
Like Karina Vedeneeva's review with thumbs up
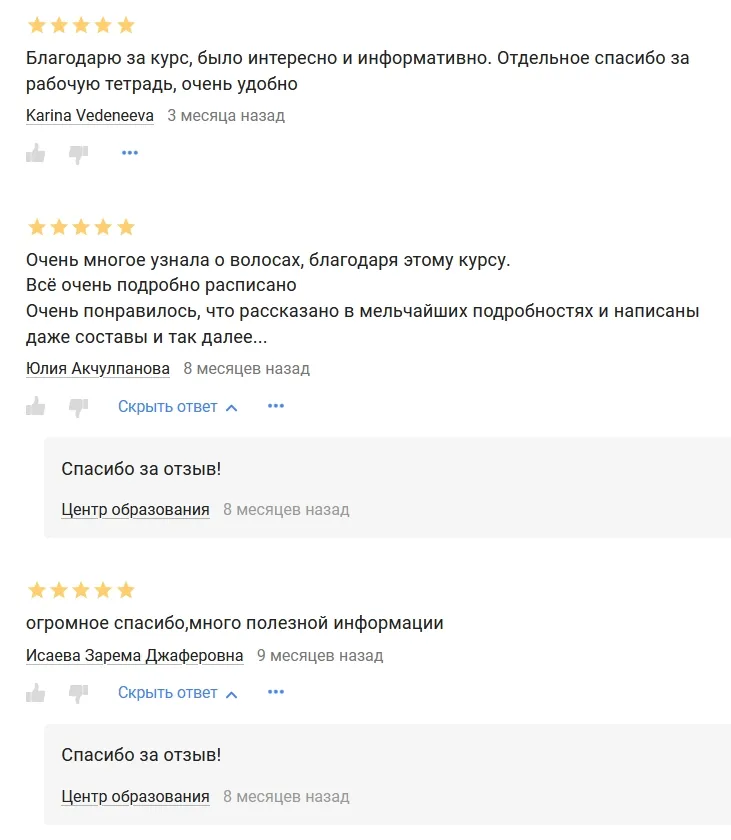click(x=36, y=153)
